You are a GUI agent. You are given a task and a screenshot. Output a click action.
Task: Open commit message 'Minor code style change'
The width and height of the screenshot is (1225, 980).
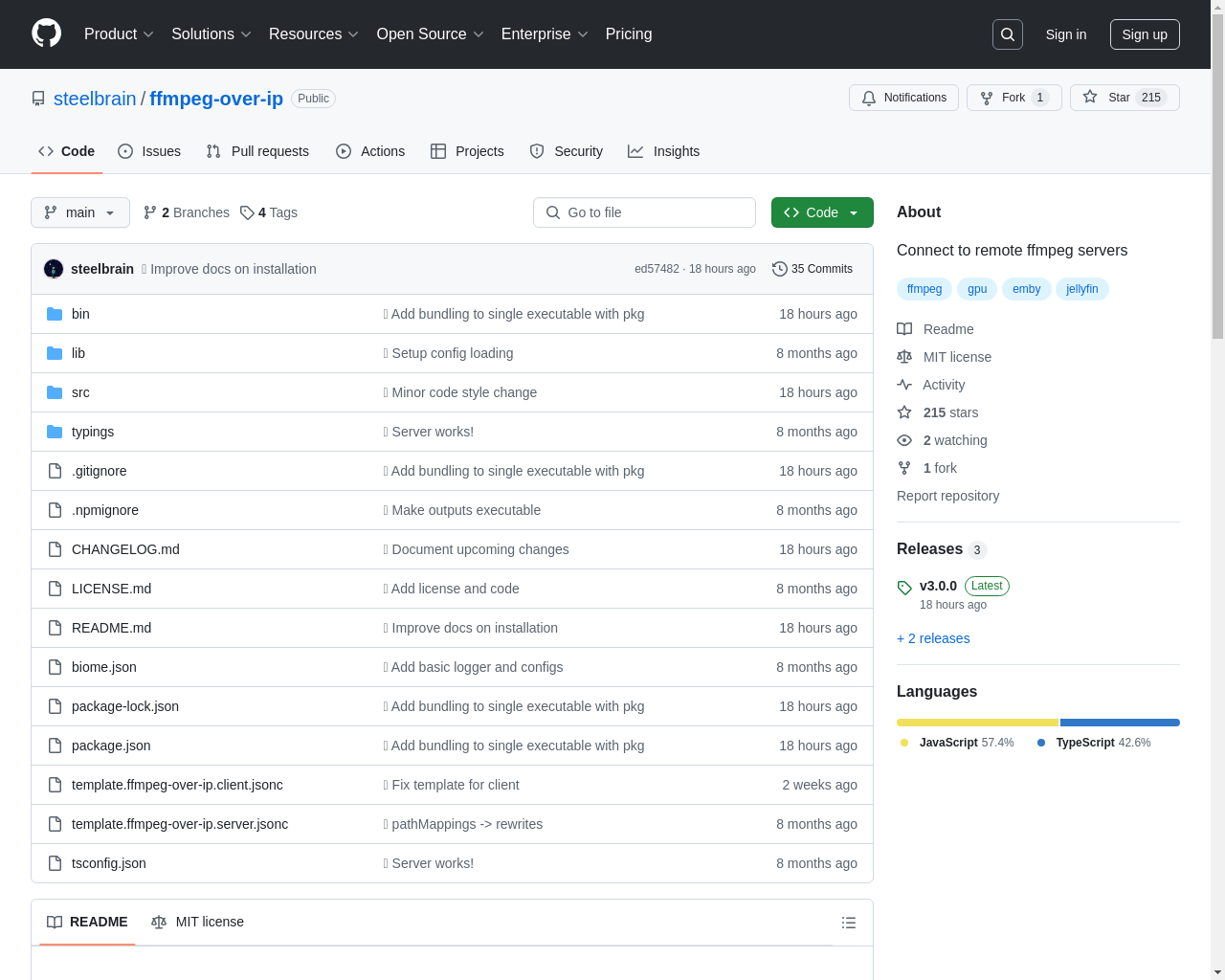click(464, 392)
